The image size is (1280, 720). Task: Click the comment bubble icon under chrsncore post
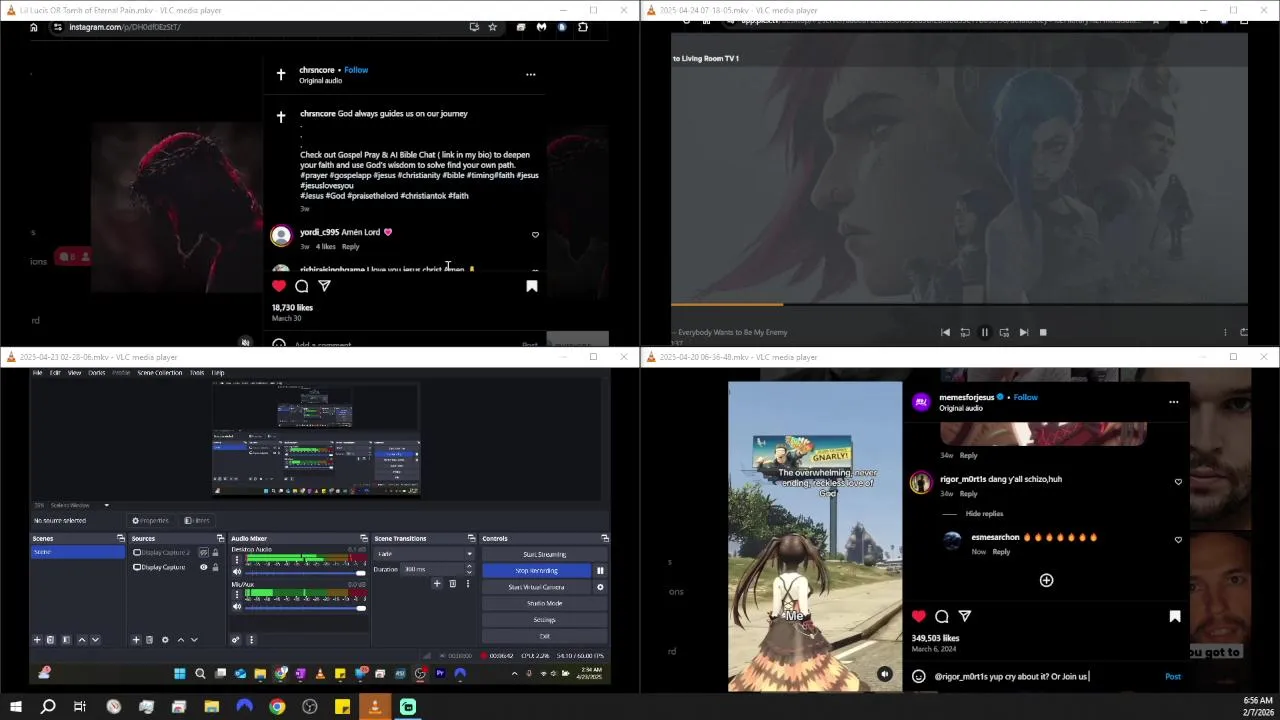(x=302, y=286)
